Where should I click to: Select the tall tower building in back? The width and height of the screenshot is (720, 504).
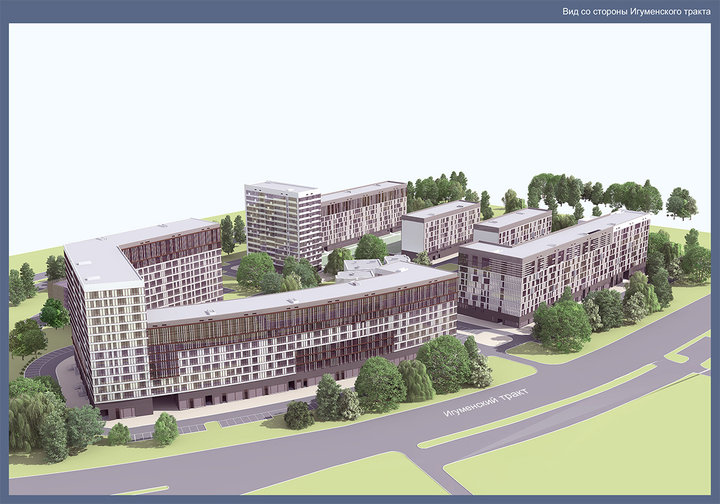282,225
